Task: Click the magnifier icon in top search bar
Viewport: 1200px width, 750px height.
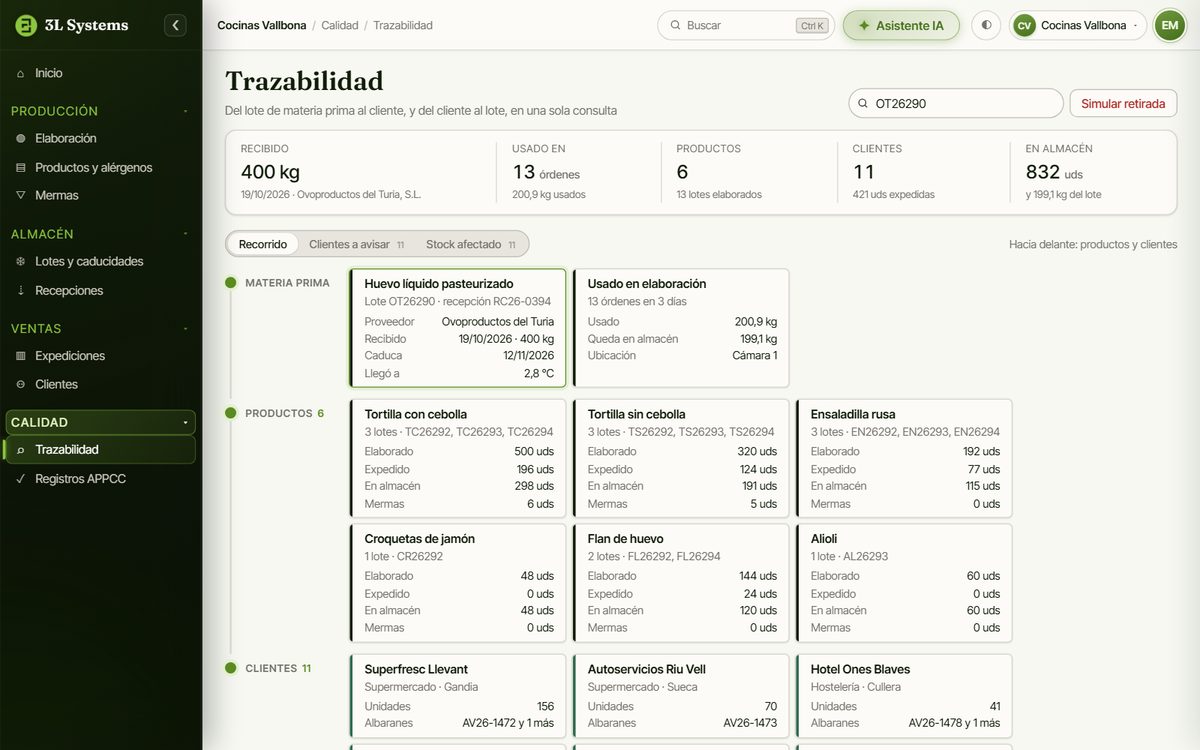Action: pos(675,25)
